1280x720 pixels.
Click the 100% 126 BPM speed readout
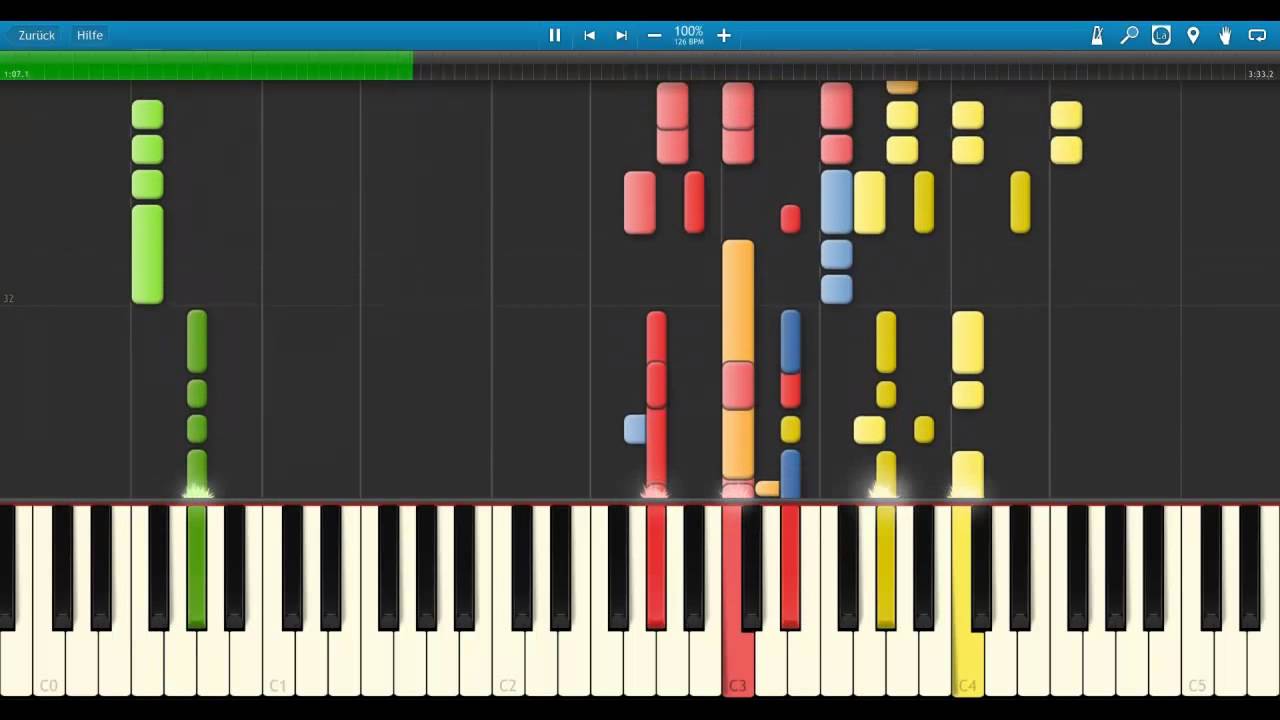(x=689, y=35)
